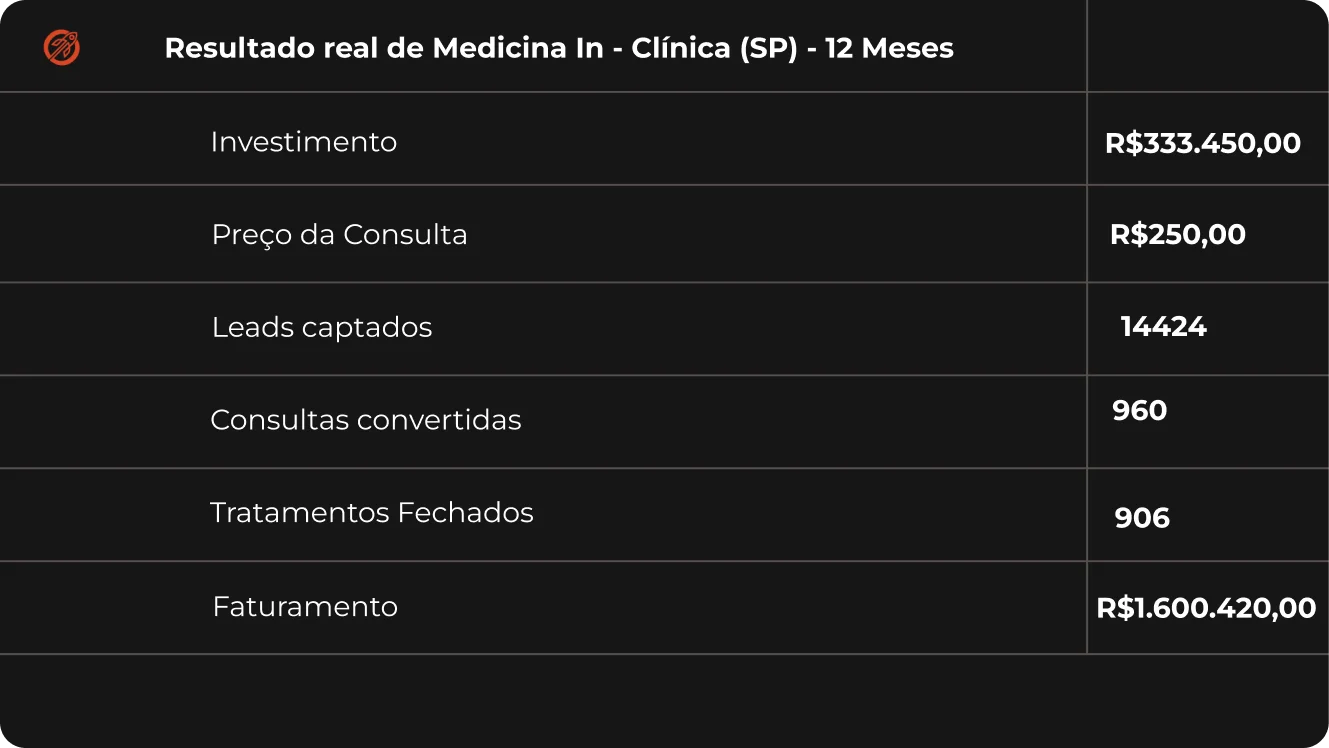Click the 960 converted consultations value

(x=1139, y=411)
